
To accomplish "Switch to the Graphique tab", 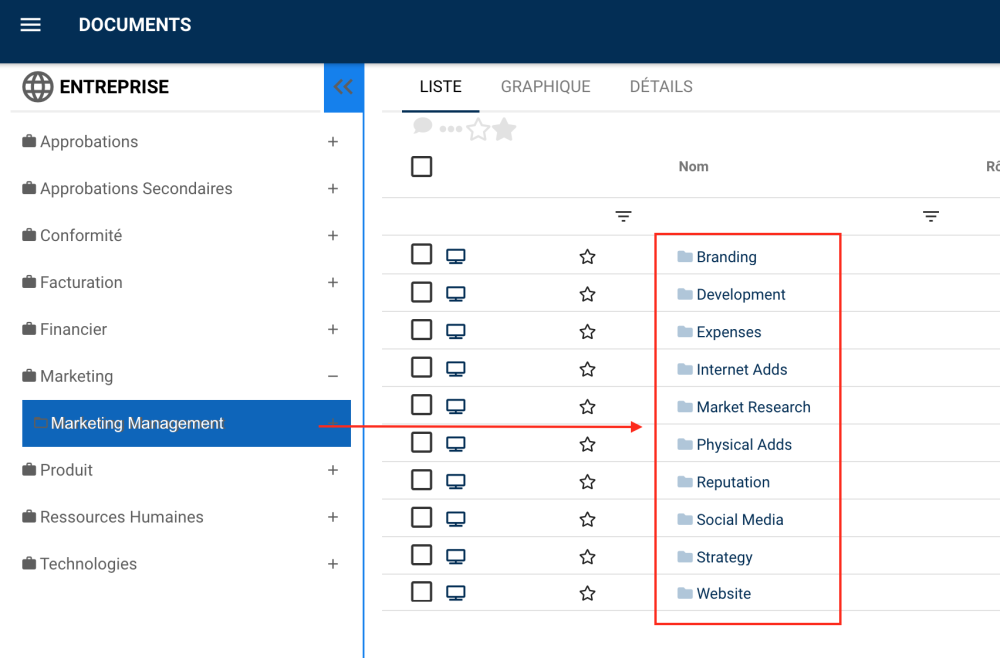I will tap(545, 87).
